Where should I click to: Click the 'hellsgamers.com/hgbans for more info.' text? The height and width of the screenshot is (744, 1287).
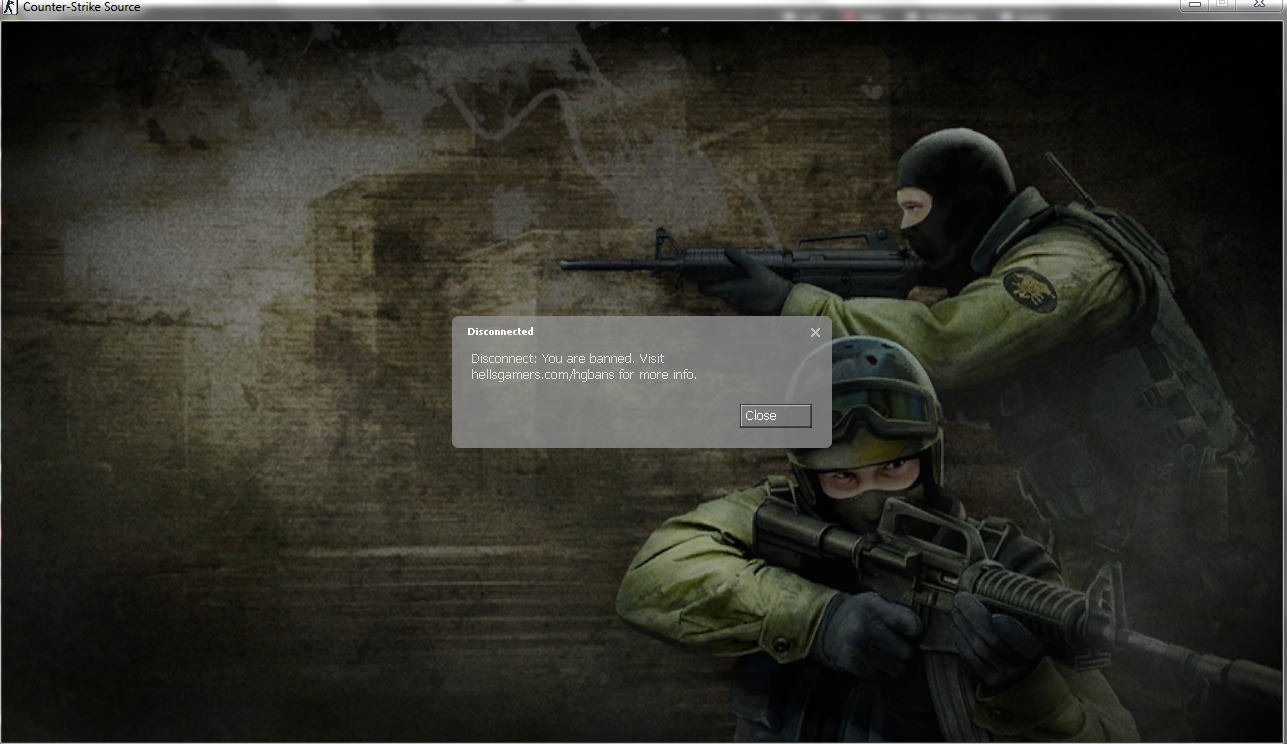coord(584,375)
